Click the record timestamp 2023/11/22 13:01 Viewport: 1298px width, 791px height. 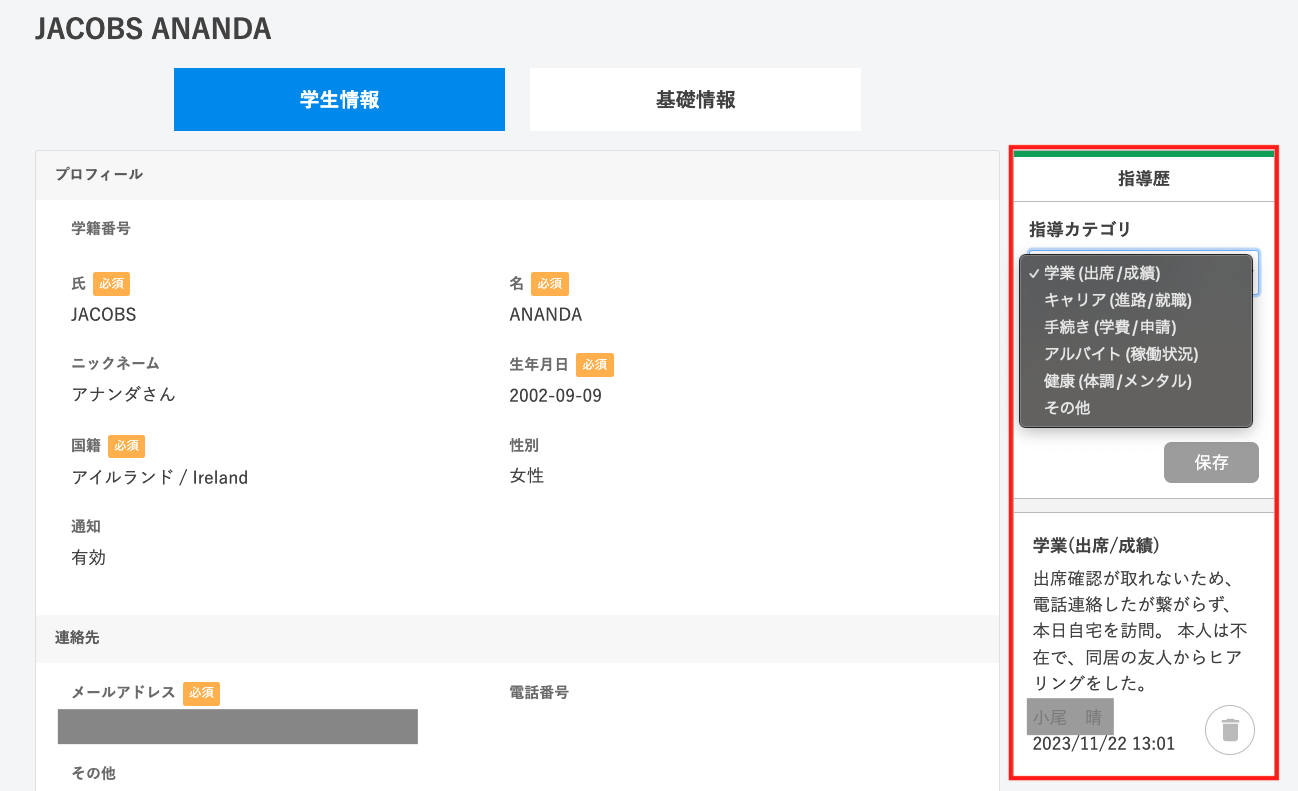coord(1104,744)
